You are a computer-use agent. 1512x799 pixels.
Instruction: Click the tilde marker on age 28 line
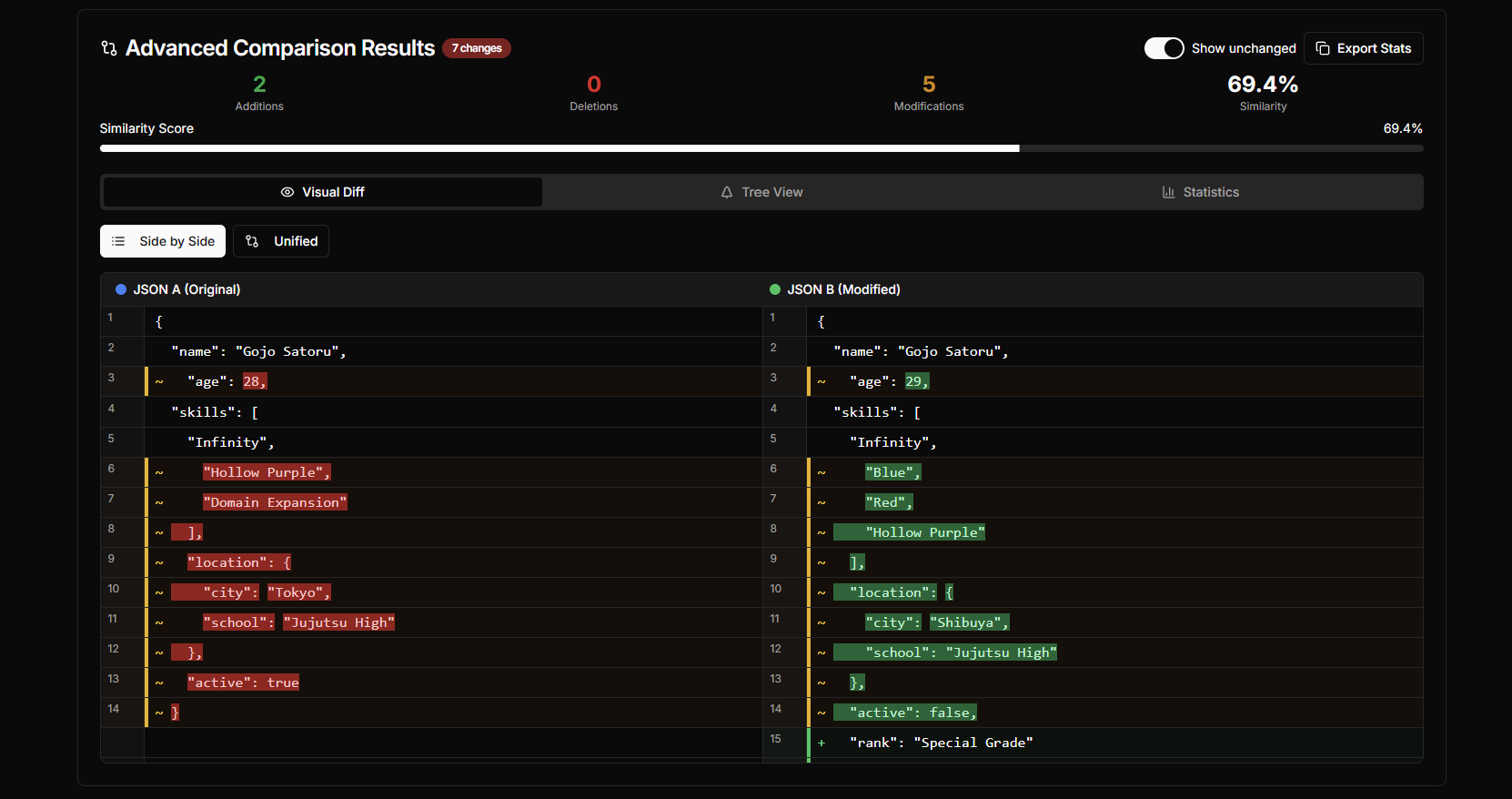click(159, 382)
